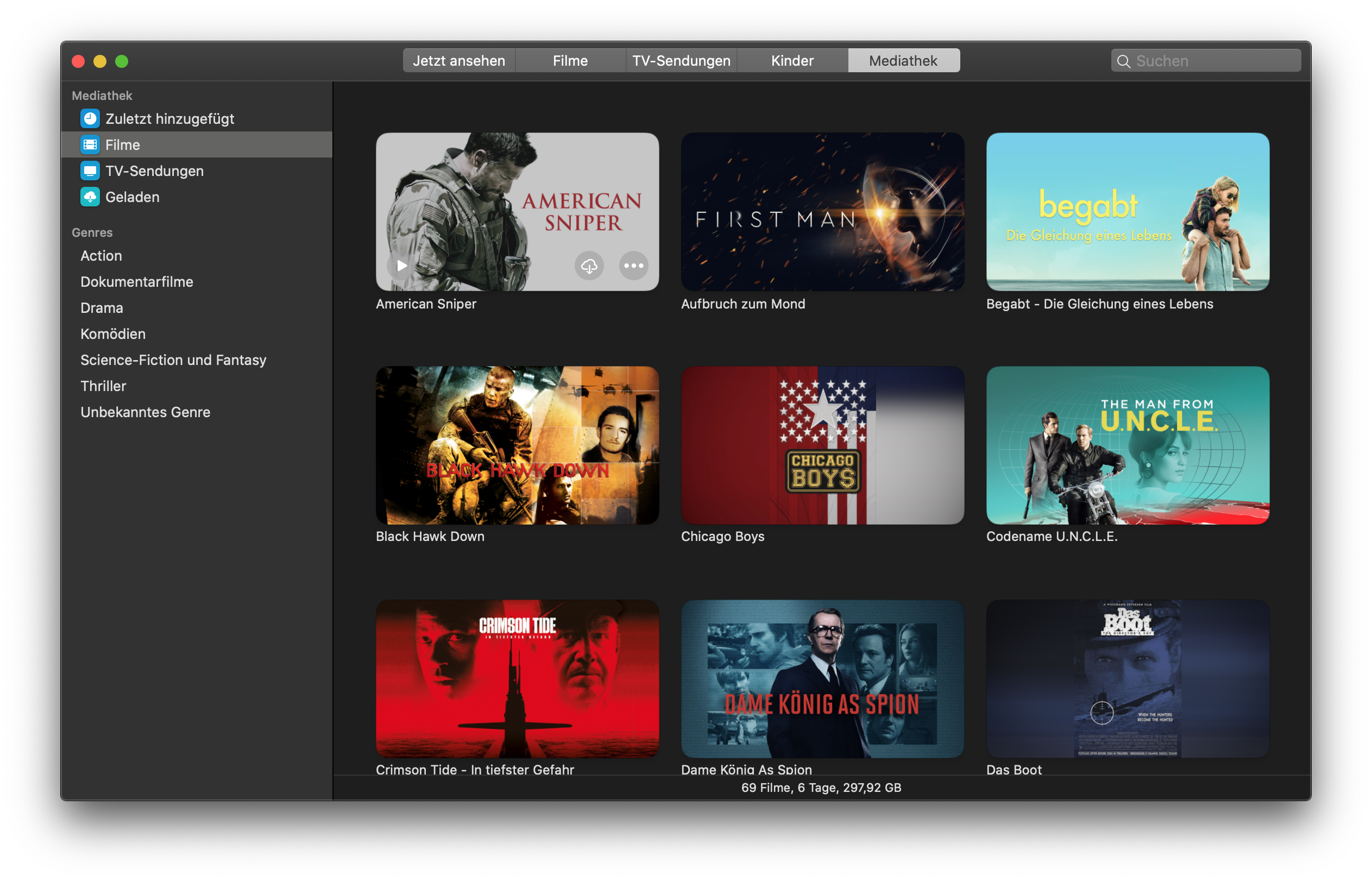1372x881 pixels.
Task: Show Science-Fiction und Fantasy movies
Action: [173, 360]
